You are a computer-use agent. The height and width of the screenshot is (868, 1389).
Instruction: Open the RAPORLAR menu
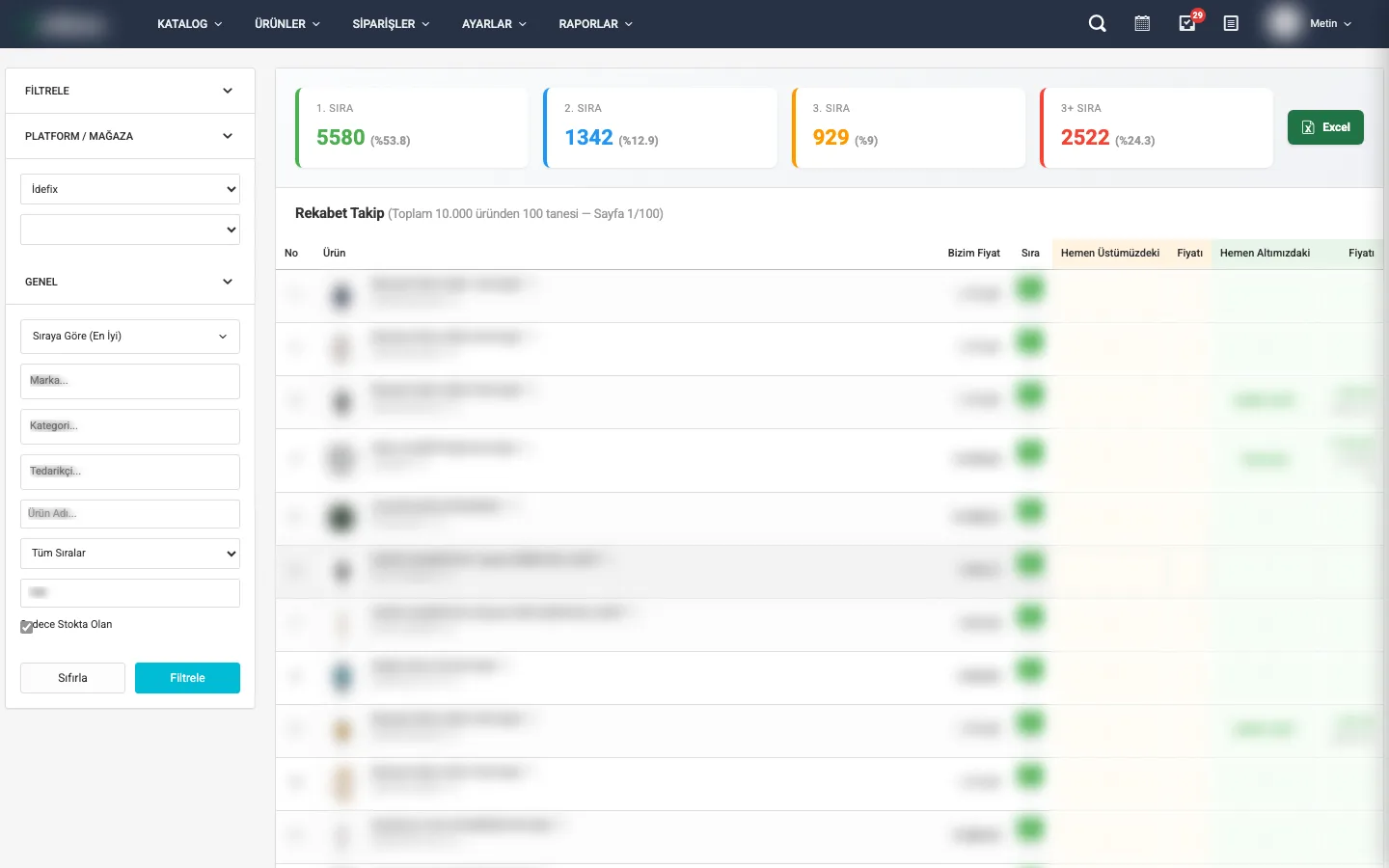(x=595, y=24)
